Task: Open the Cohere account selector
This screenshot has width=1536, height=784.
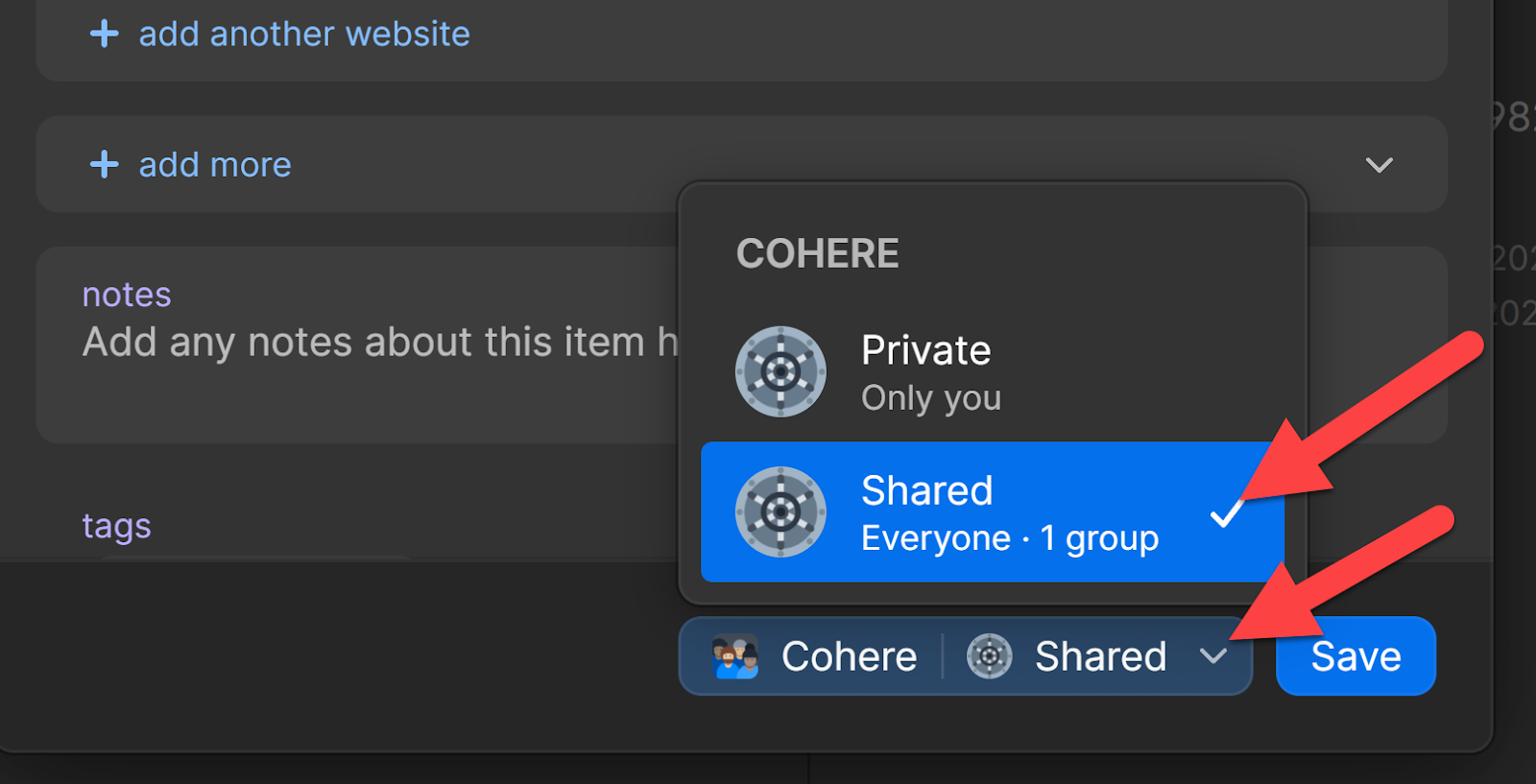Action: click(x=814, y=656)
